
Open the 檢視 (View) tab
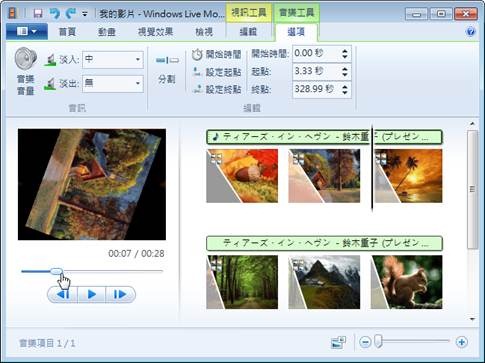pyautogui.click(x=204, y=32)
